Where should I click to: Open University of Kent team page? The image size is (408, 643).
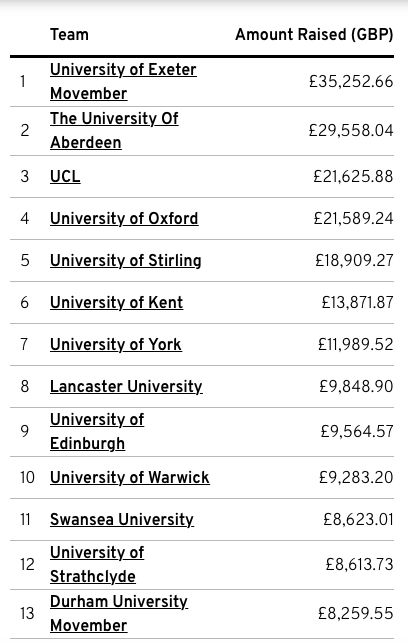pos(116,302)
